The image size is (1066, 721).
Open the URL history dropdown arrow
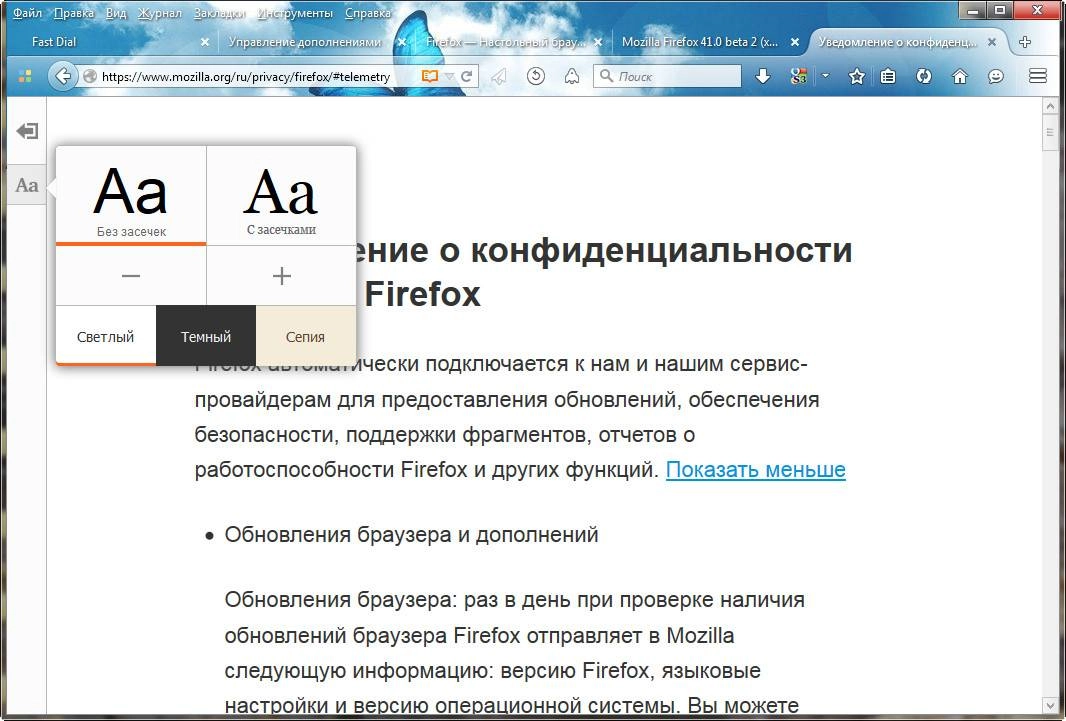click(449, 77)
